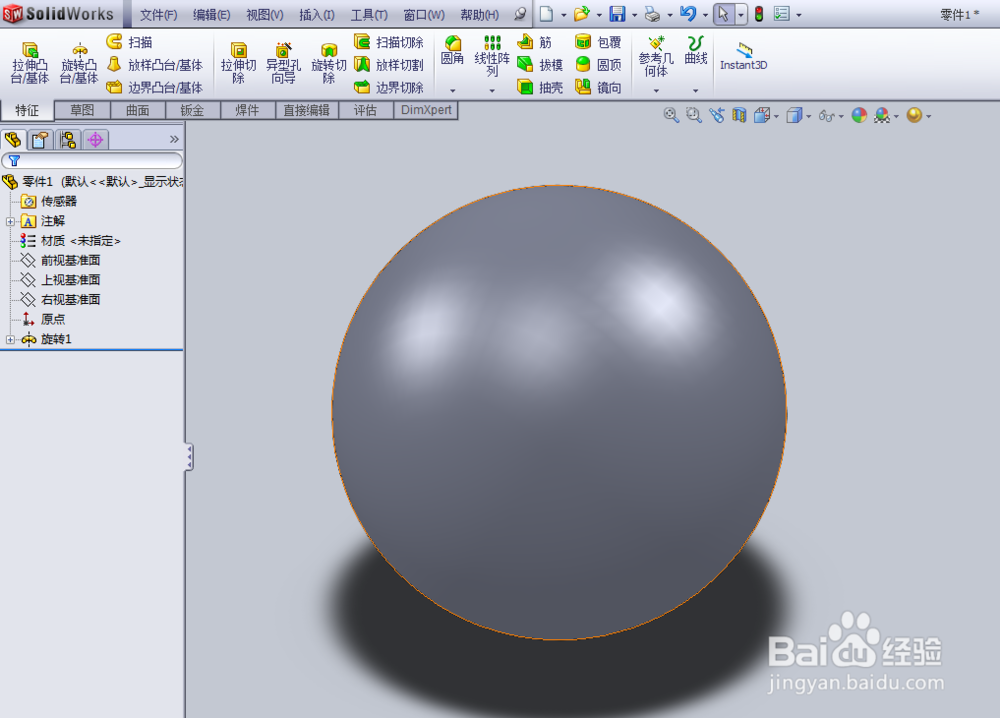The width and height of the screenshot is (1000, 718).
Task: Expand the 旋转1 feature node
Action: pyautogui.click(x=9, y=339)
